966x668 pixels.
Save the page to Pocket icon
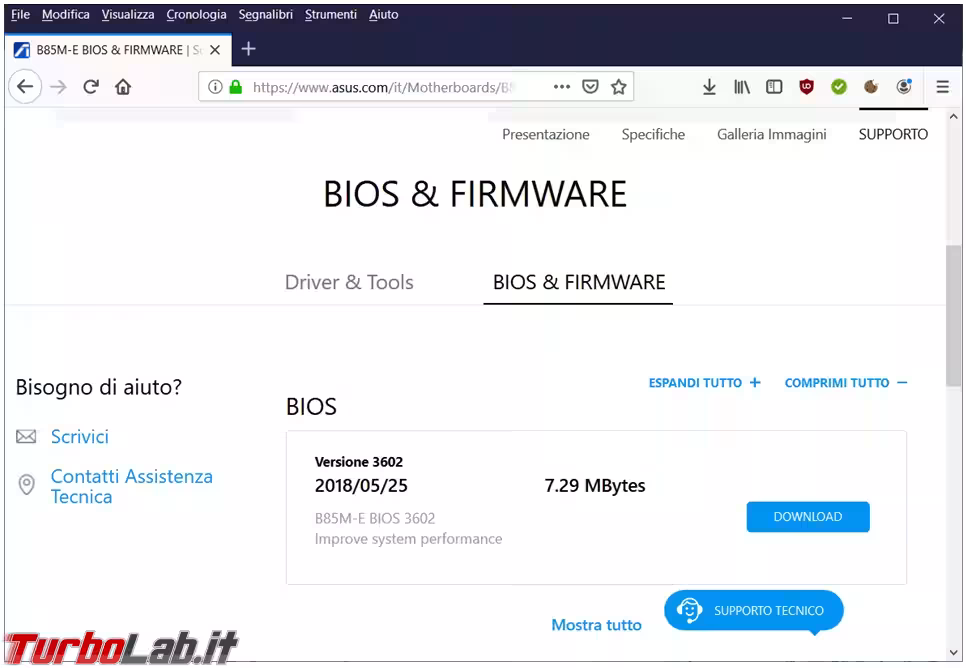point(590,87)
